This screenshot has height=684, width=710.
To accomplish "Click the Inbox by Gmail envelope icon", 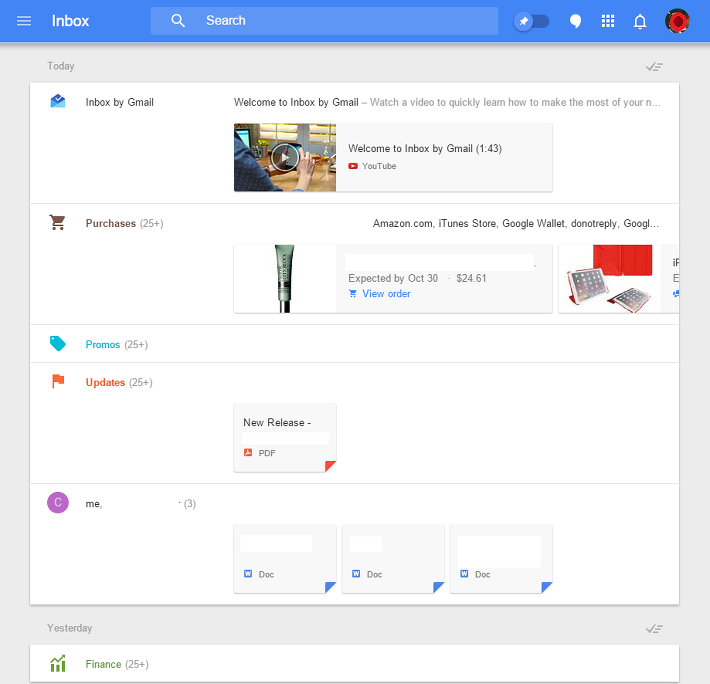I will (58, 101).
